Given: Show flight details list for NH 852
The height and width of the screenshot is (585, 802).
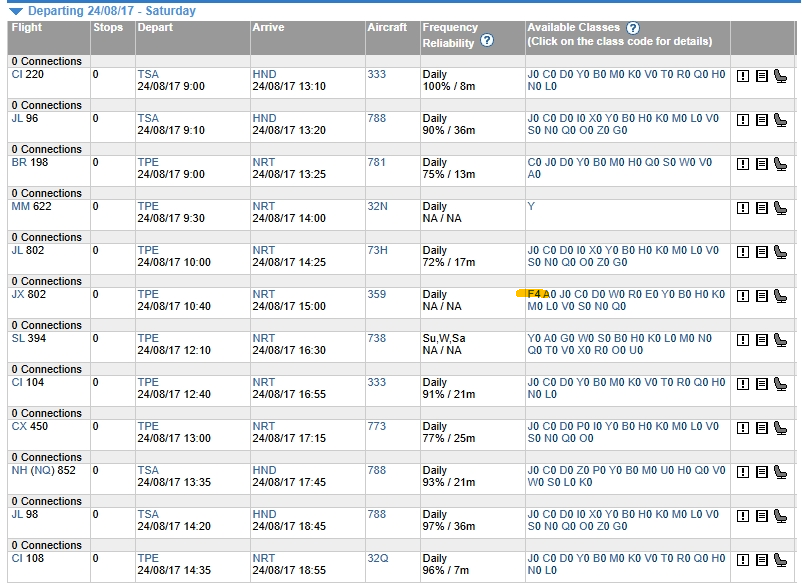Looking at the screenshot, I should pyautogui.click(x=762, y=472).
